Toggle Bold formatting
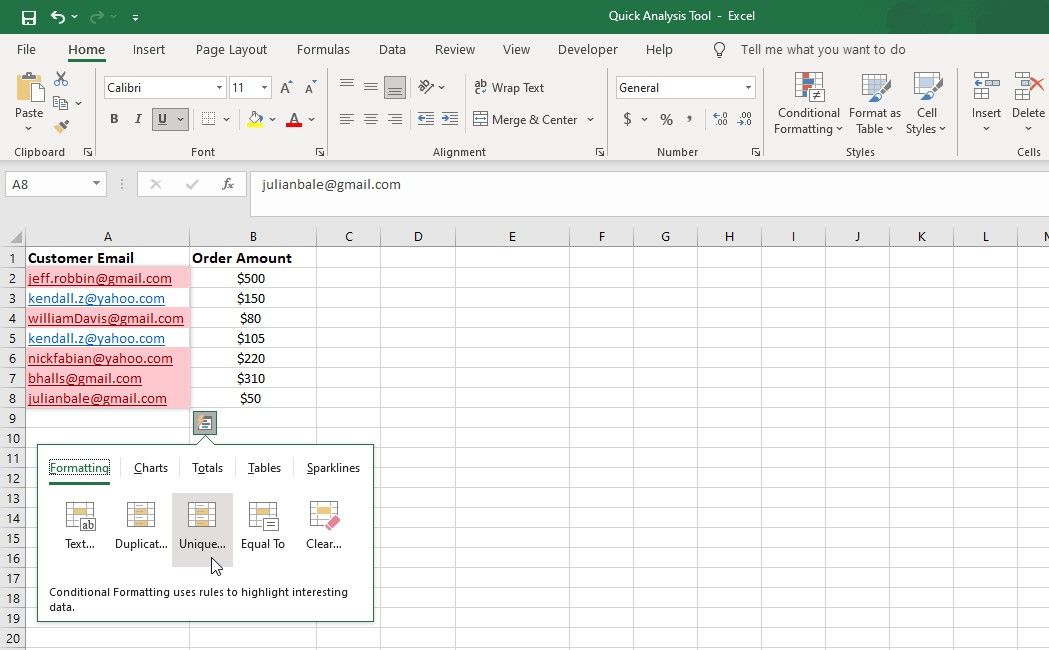This screenshot has height=650, width=1049. click(114, 120)
